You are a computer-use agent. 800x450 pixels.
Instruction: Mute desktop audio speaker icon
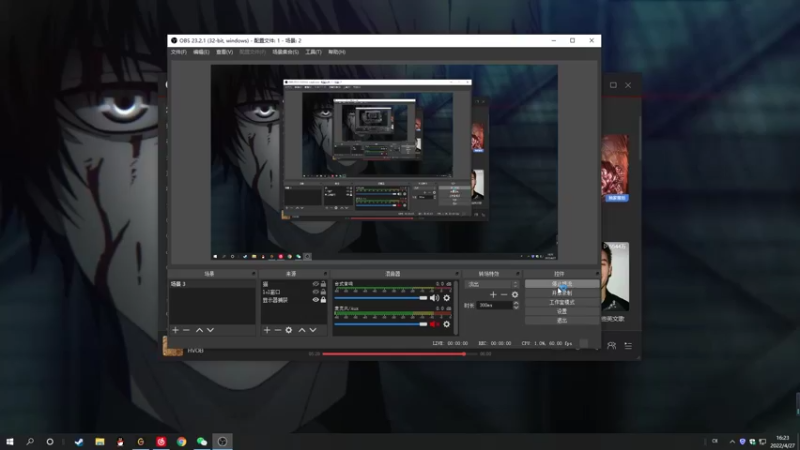[x=434, y=298]
